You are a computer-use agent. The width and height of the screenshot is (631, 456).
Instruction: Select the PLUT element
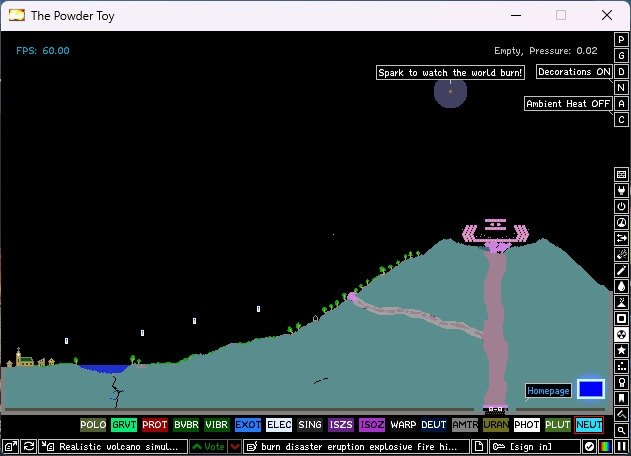pyautogui.click(x=558, y=425)
